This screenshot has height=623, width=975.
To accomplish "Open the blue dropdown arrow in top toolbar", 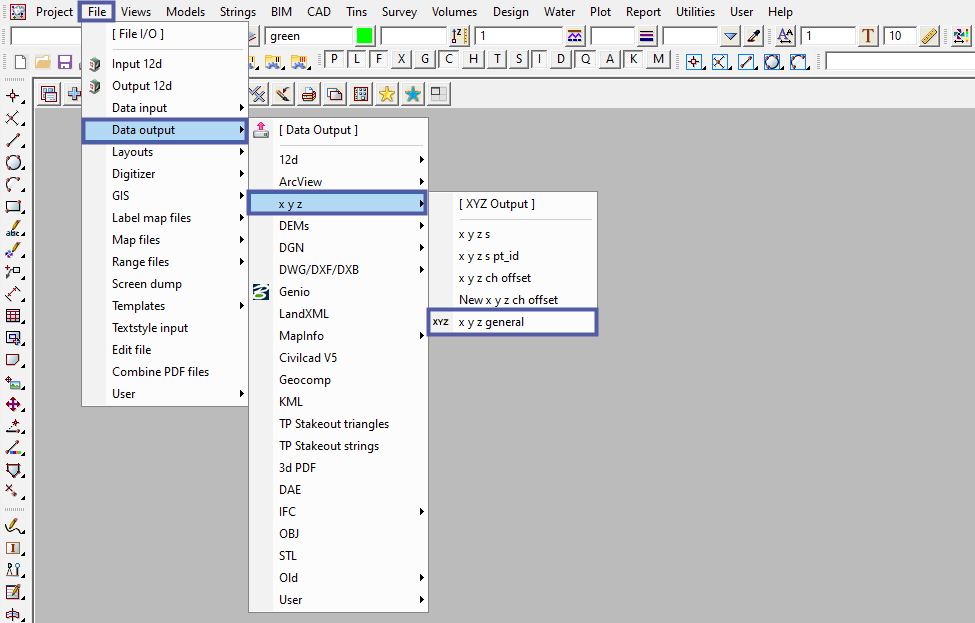I will point(731,36).
